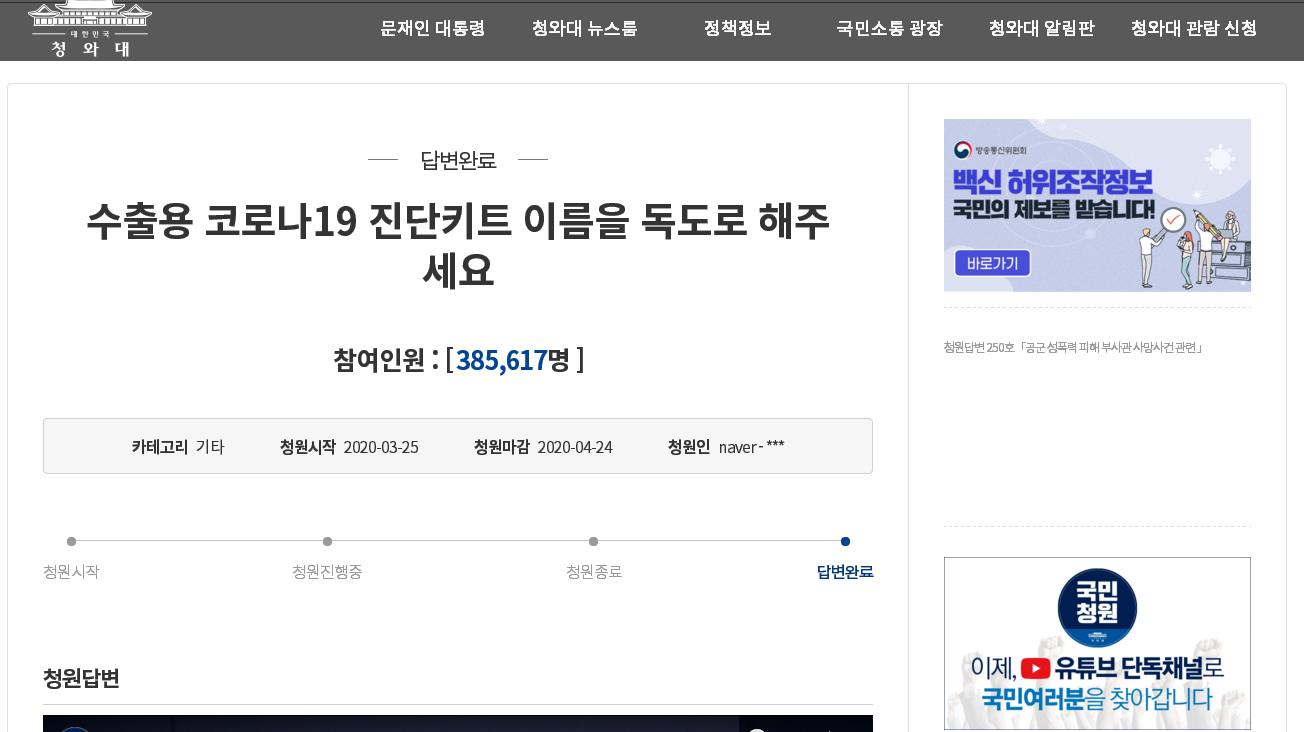Select the 정책정보 menu item
The width and height of the screenshot is (1304, 732).
(x=737, y=29)
